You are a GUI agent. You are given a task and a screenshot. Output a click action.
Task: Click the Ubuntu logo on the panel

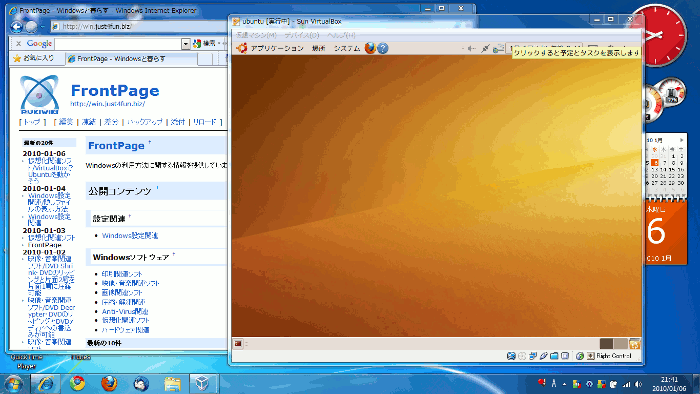(x=242, y=48)
